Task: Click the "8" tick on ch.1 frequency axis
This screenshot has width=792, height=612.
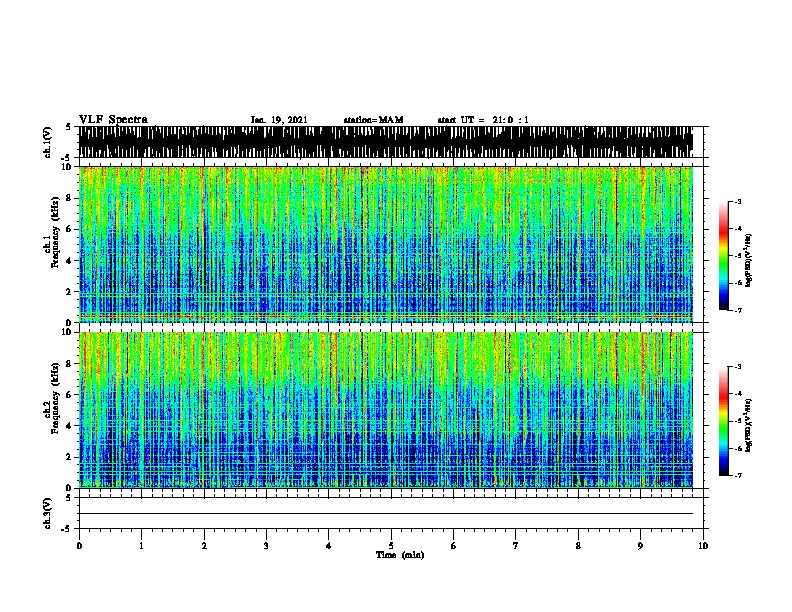Action: [70, 198]
